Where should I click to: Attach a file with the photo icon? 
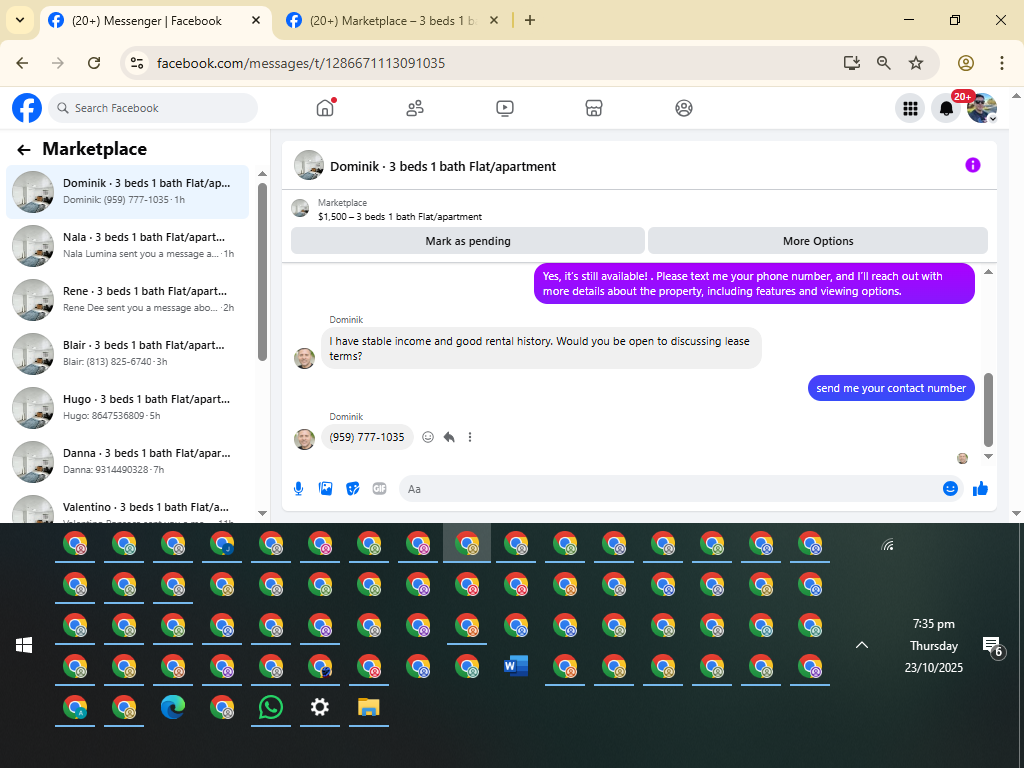(325, 488)
